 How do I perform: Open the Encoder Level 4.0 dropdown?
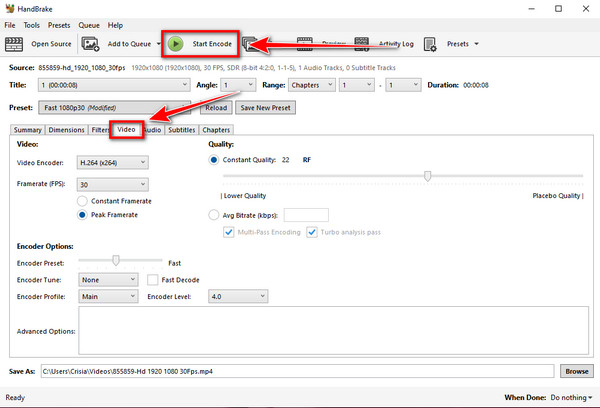(x=238, y=297)
